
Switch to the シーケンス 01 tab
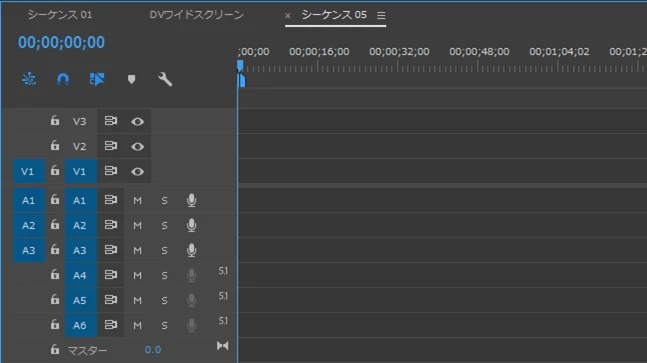point(60,15)
